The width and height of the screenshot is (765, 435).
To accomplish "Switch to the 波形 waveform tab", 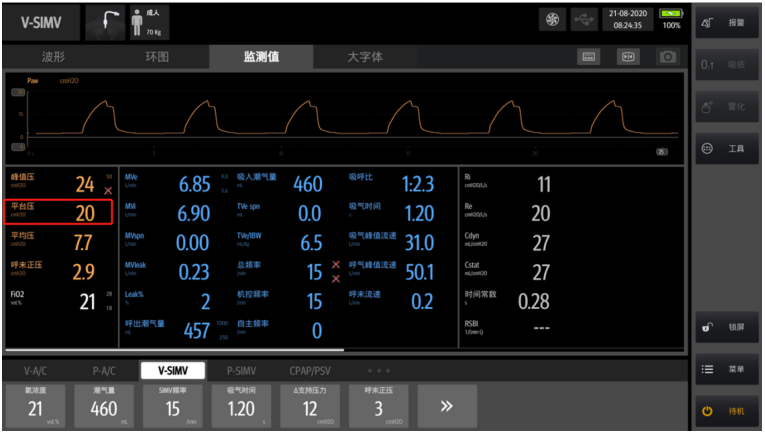I will (x=53, y=57).
